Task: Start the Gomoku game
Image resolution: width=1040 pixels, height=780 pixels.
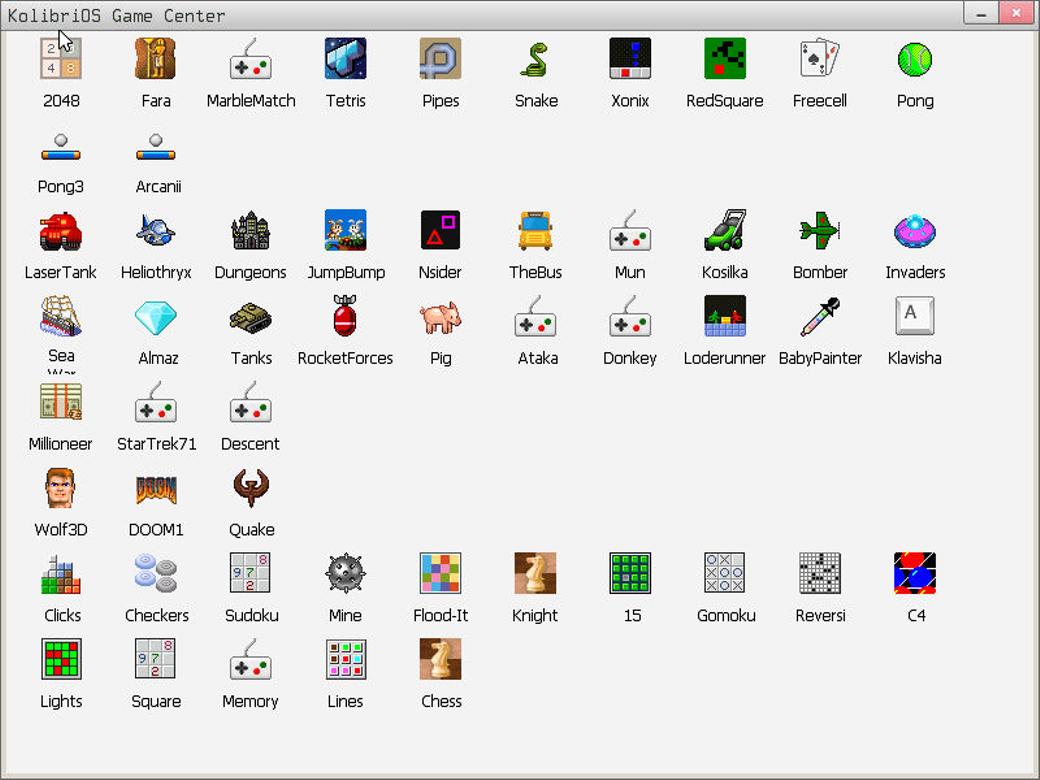Action: pos(725,573)
